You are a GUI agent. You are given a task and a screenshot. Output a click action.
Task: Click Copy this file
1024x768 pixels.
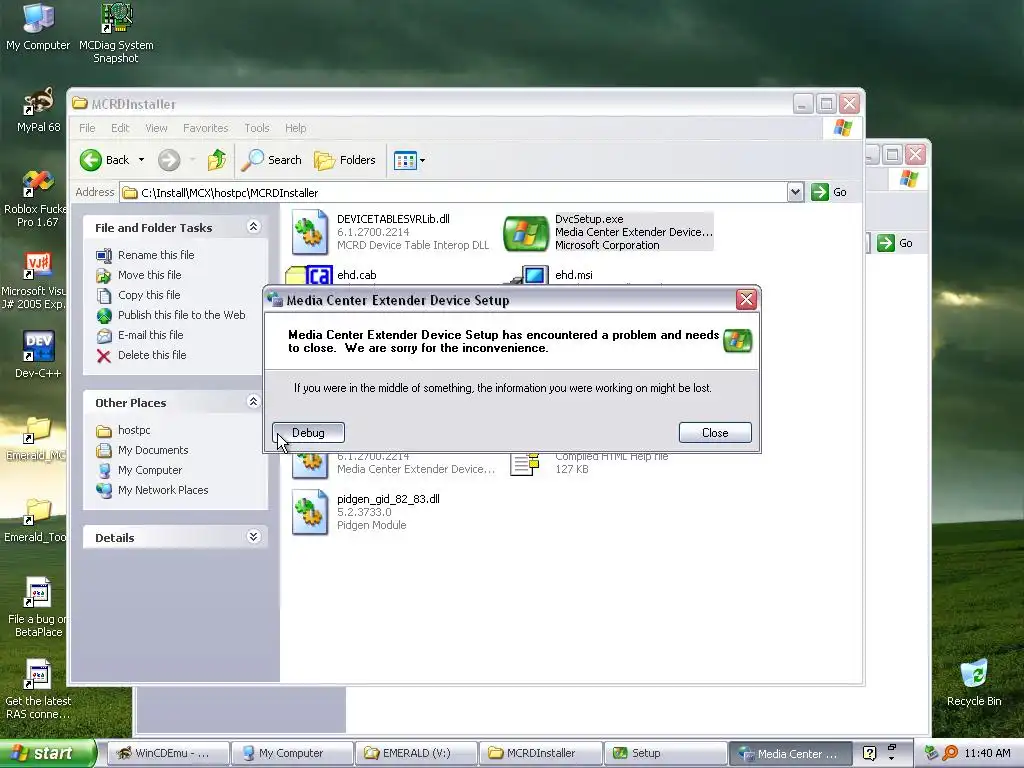(x=149, y=295)
